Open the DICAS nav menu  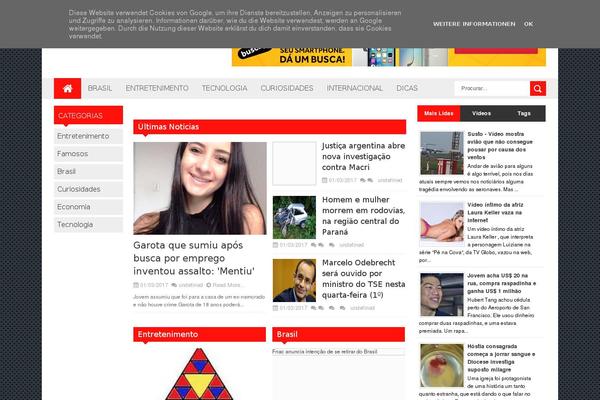tap(407, 88)
